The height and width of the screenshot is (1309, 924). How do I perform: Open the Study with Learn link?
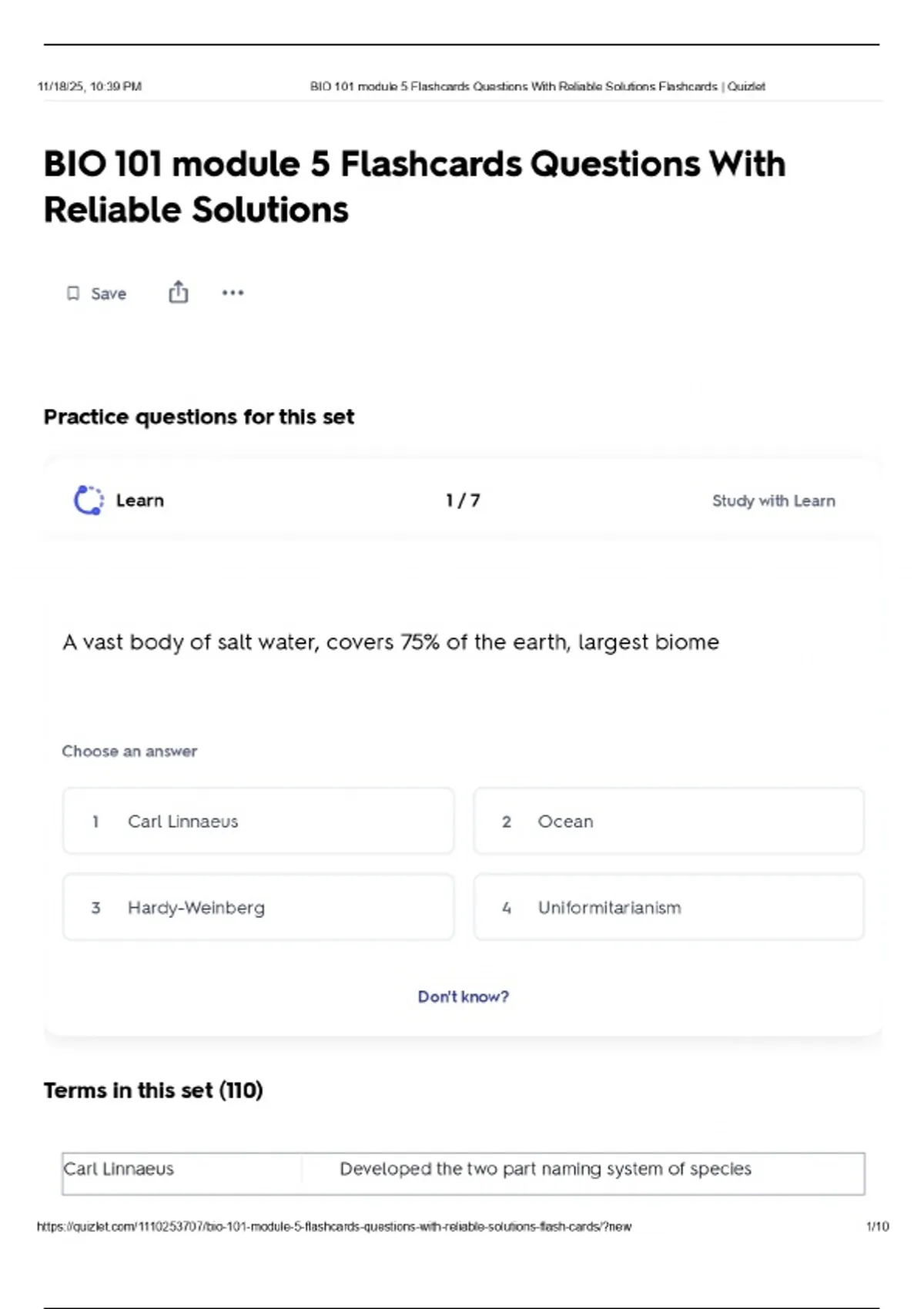[773, 500]
